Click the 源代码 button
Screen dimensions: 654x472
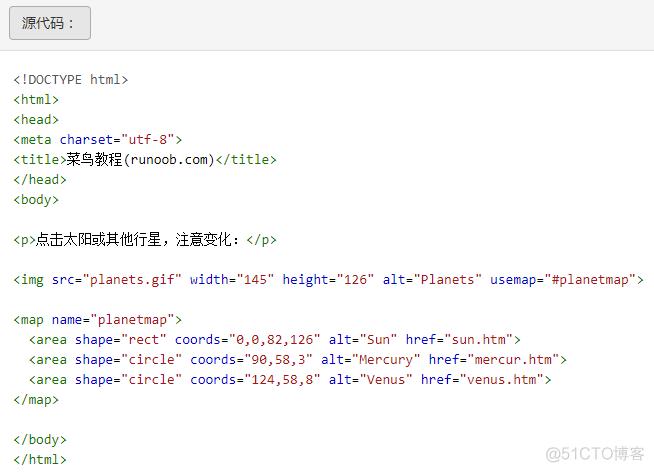coord(50,24)
